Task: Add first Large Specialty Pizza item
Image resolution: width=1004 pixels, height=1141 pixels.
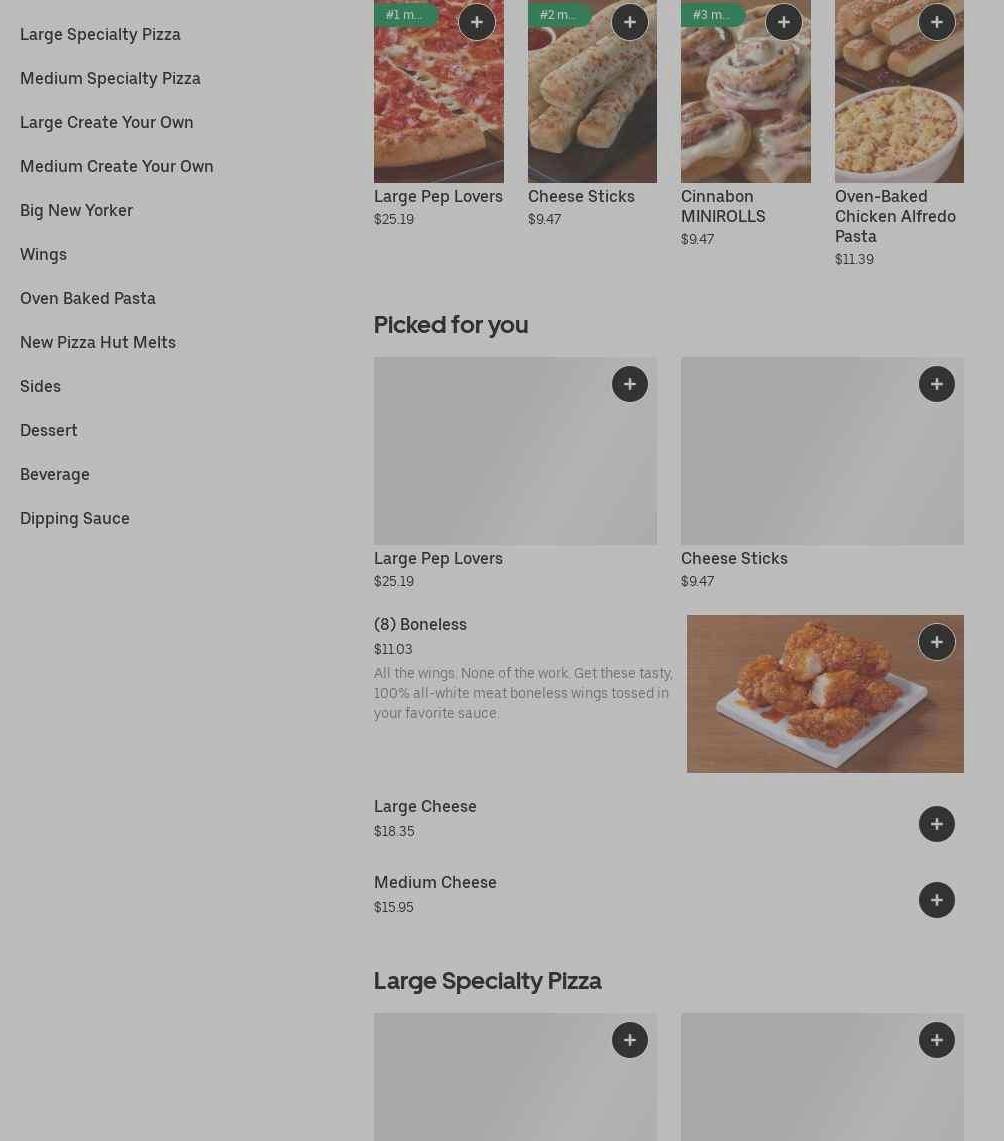Action: point(629,1040)
